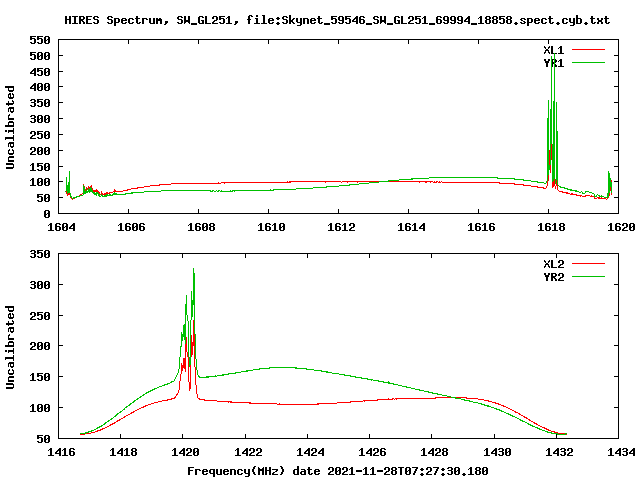Click the 1620 x-axis tick label
The height and width of the screenshot is (480, 640).
621,227
